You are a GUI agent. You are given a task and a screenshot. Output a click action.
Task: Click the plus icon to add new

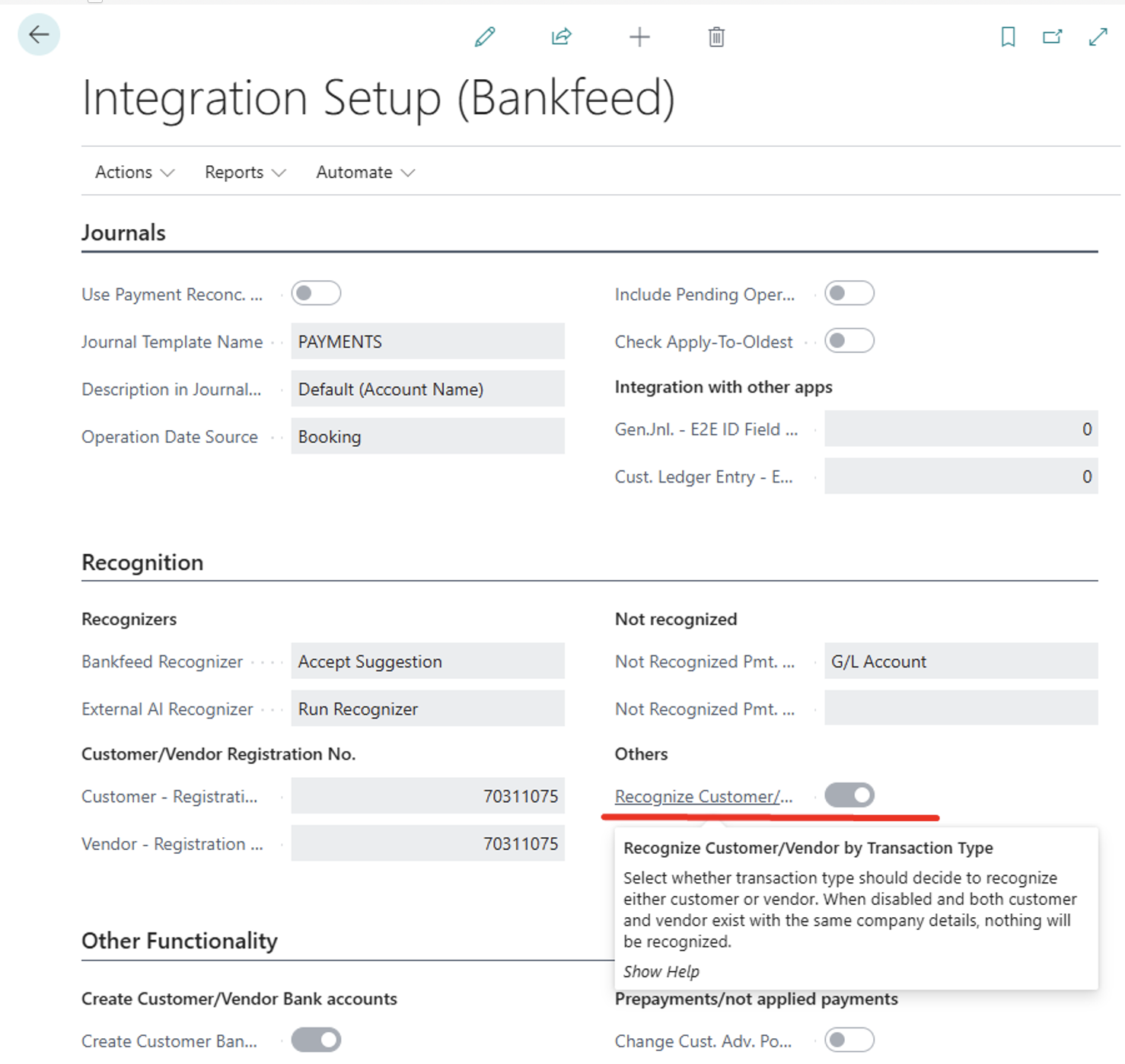tap(639, 37)
